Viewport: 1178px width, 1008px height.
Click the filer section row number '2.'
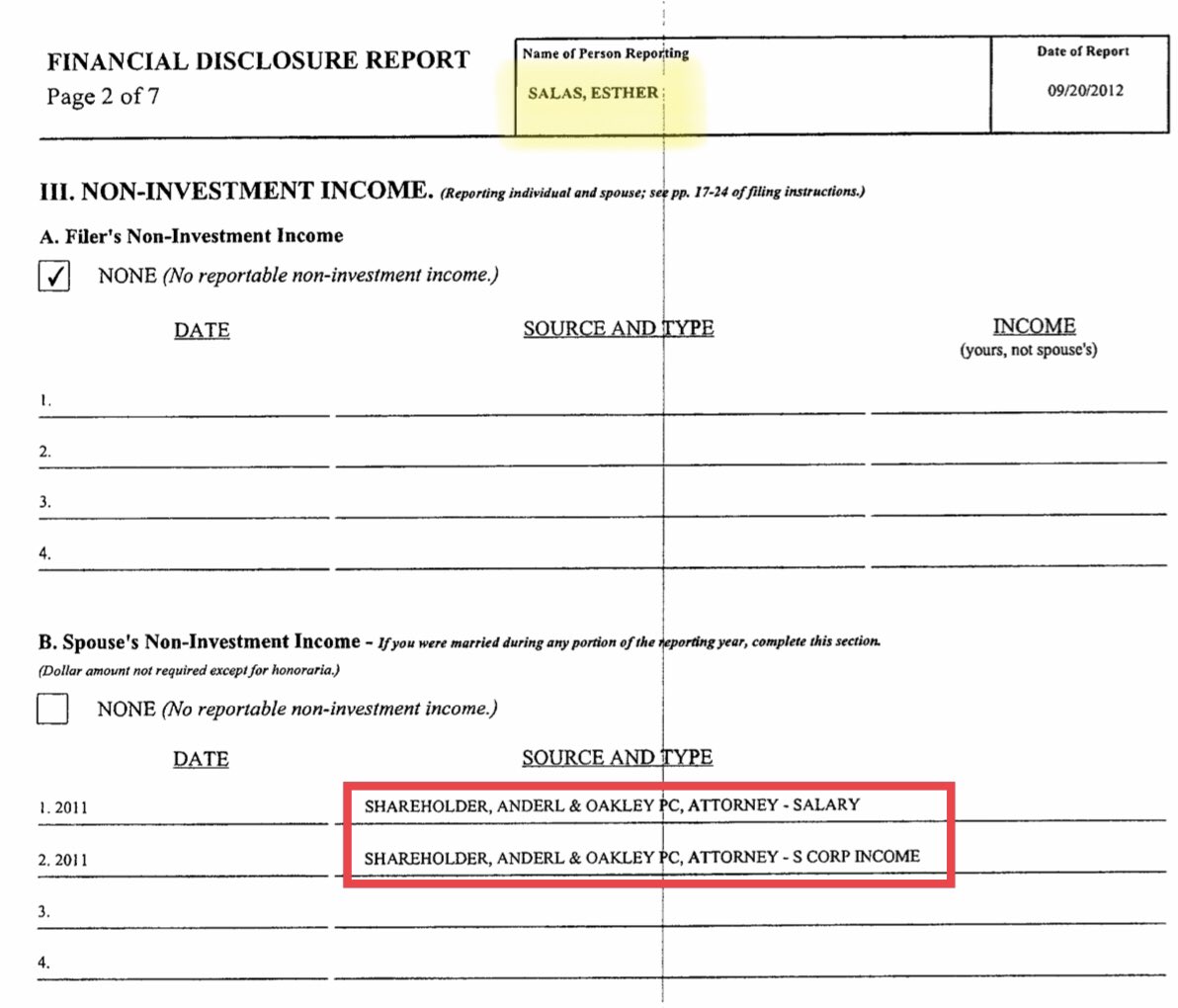pos(45,452)
